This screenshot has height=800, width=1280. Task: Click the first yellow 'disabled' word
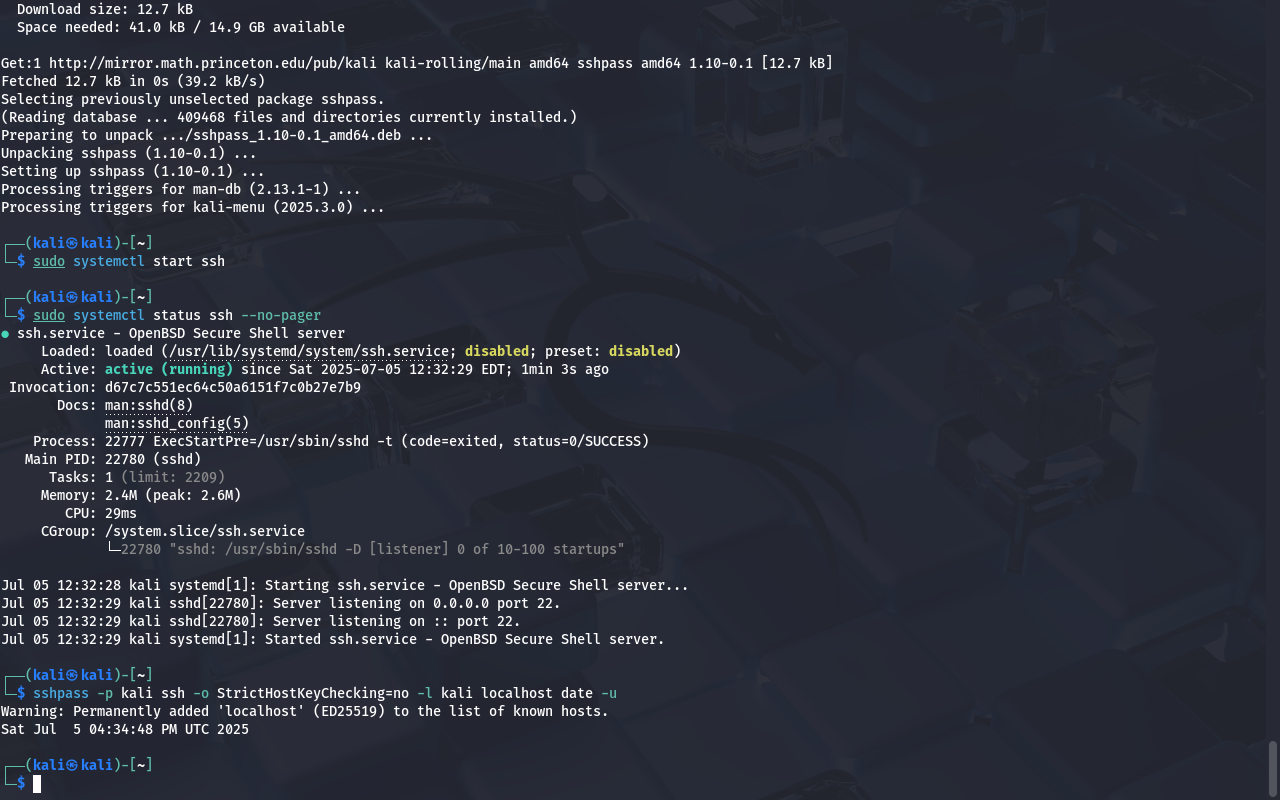(497, 351)
